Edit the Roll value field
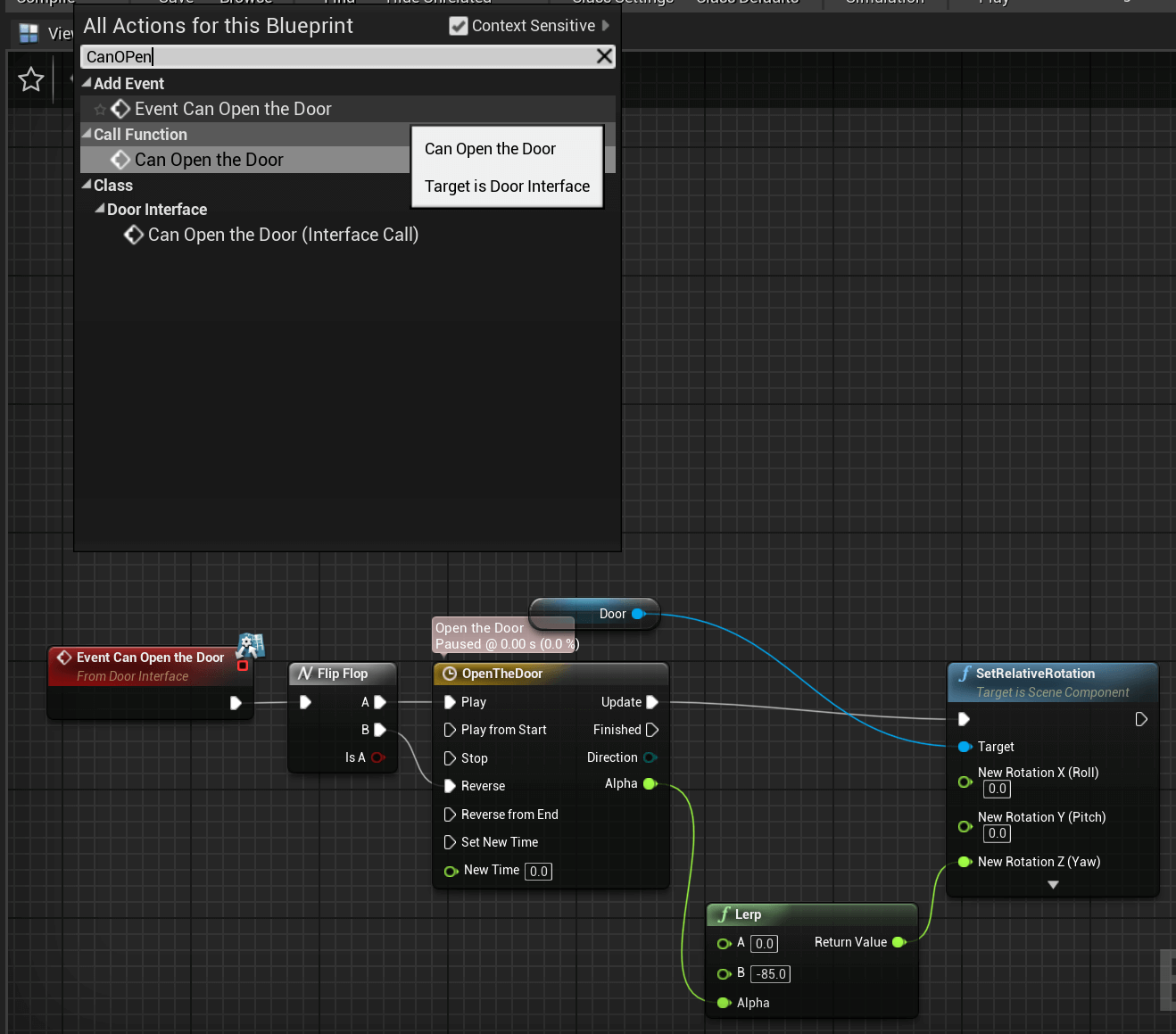Screen dimensions: 1176x1034 coord(997,790)
